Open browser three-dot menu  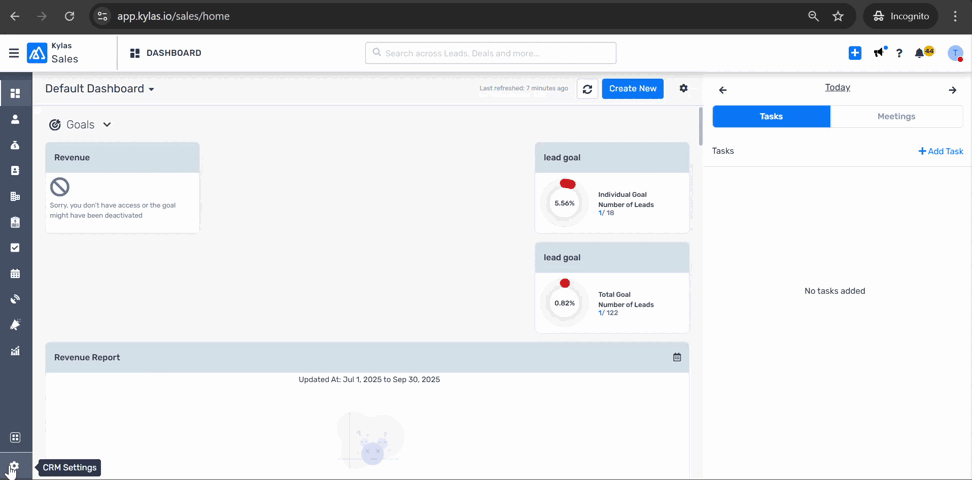(955, 16)
